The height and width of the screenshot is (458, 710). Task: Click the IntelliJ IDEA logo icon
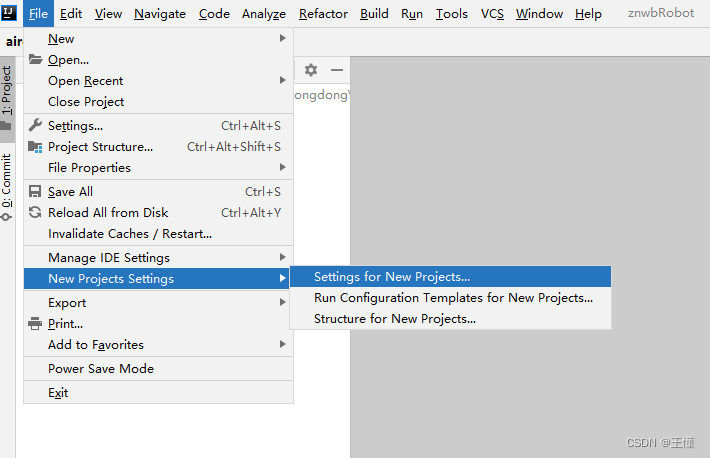[9, 13]
